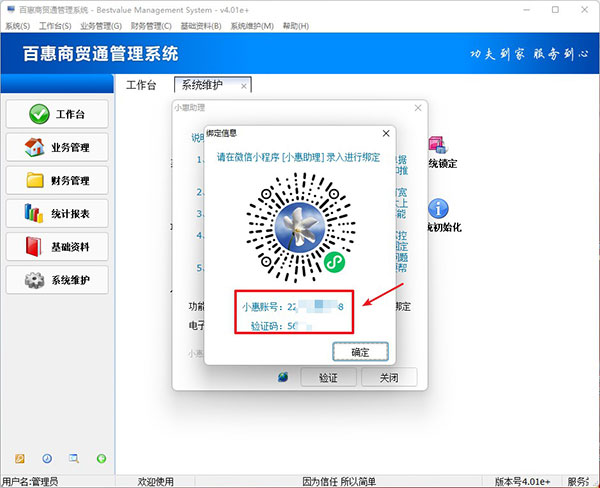The image size is (600, 488).
Task: Click the application icon in title bar
Action: click(11, 9)
